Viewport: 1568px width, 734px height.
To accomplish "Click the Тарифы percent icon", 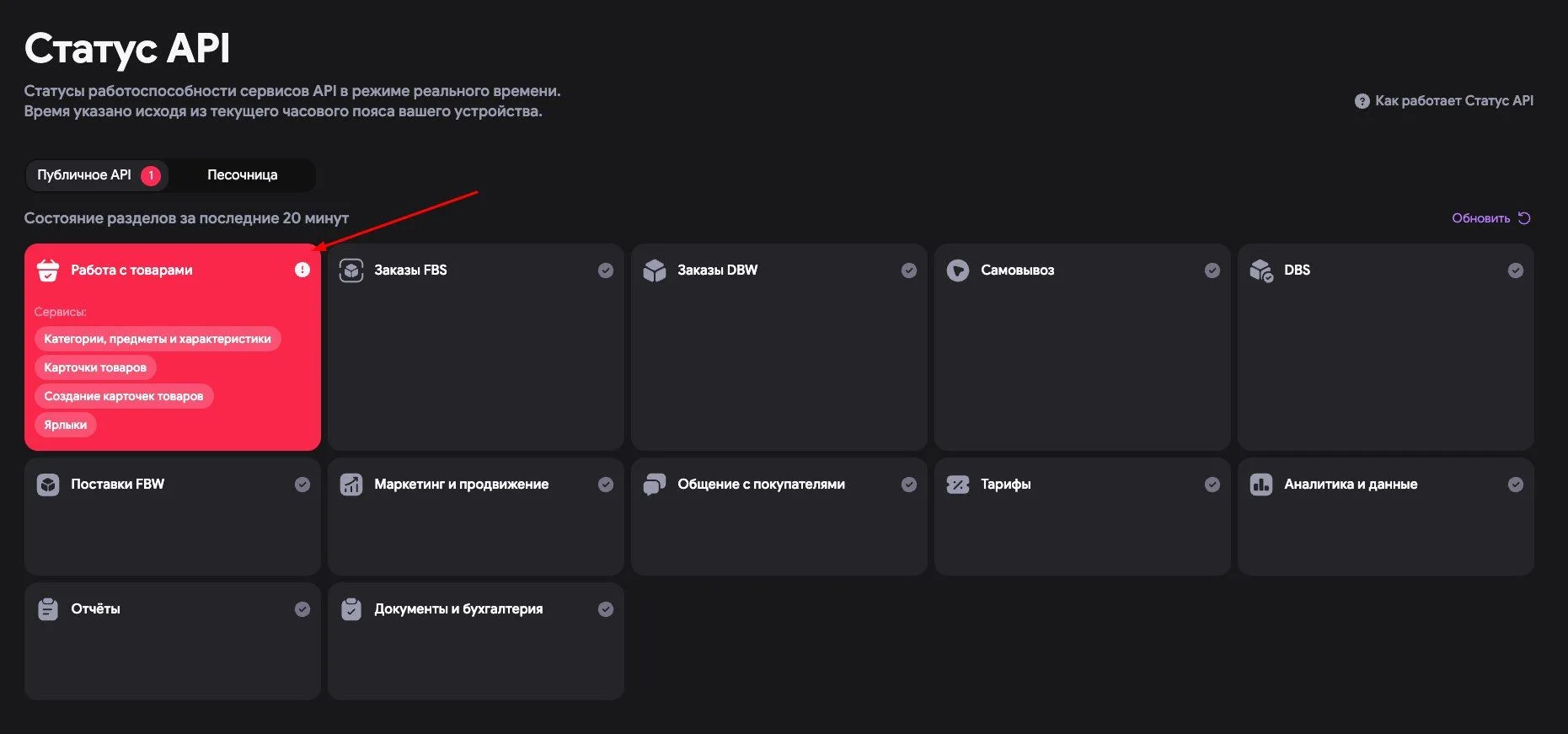I will pos(958,485).
